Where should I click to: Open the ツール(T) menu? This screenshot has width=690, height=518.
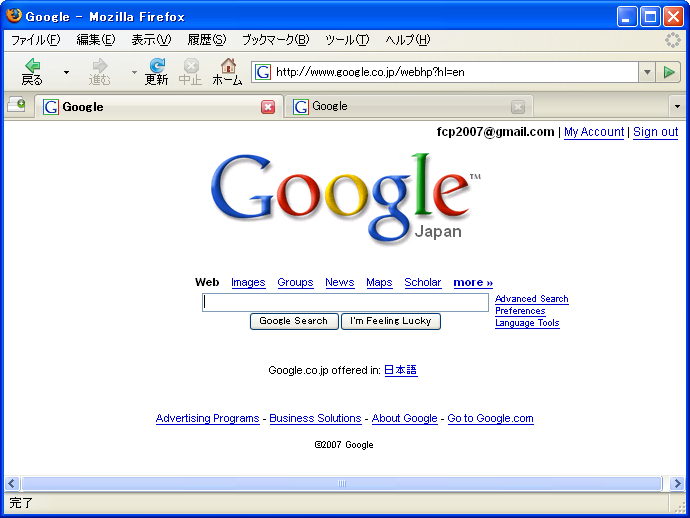point(347,40)
